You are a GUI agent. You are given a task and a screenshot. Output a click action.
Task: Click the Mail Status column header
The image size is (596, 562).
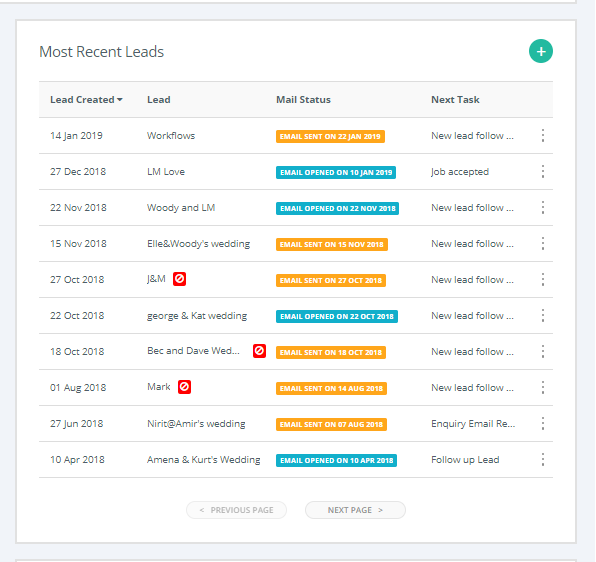click(x=303, y=100)
